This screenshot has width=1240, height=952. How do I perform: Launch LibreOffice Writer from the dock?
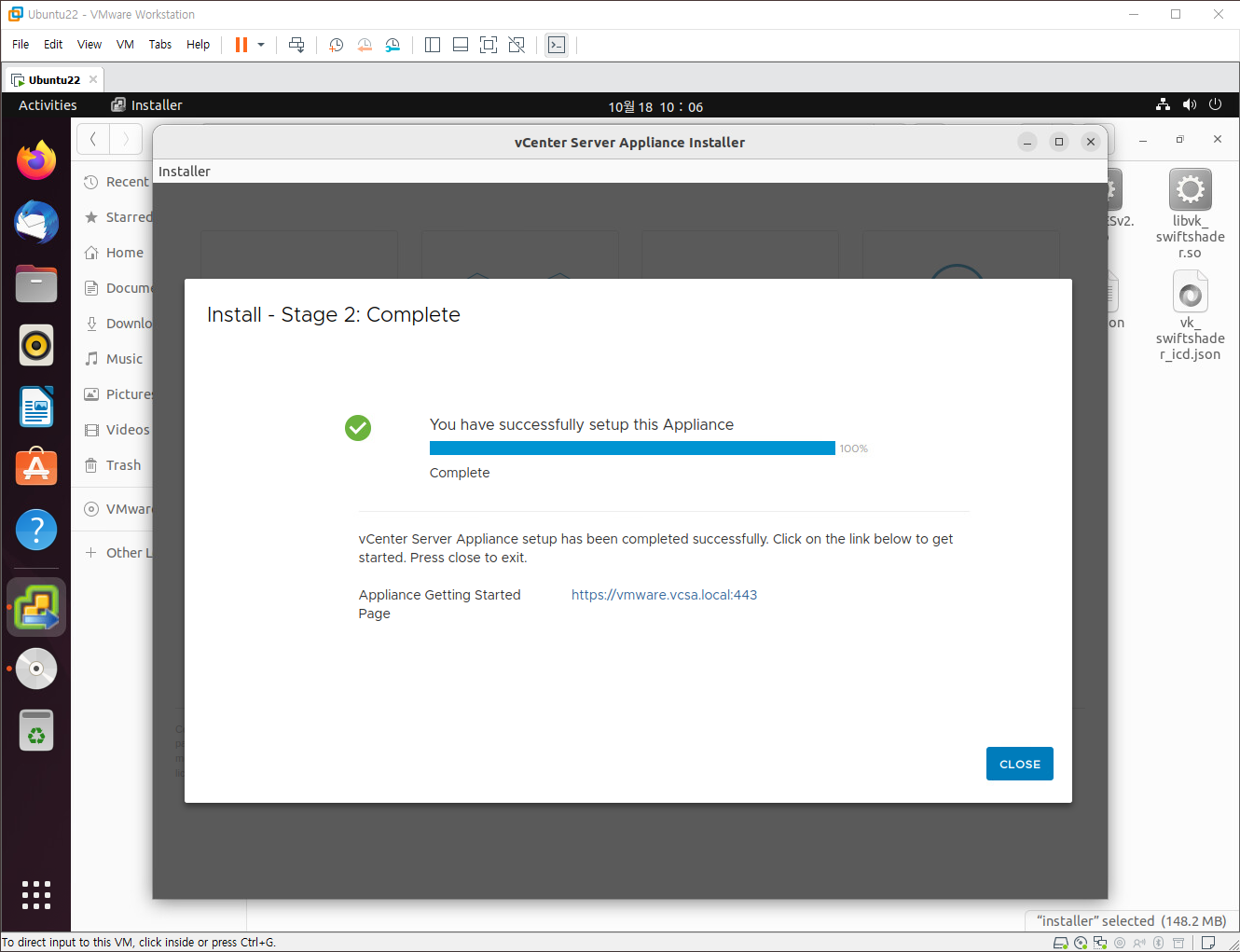pyautogui.click(x=36, y=407)
